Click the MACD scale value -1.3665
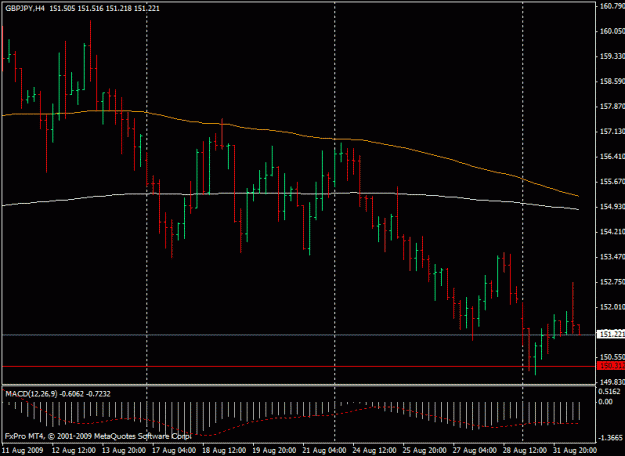Viewport: 625px width, 456px height. 610,437
